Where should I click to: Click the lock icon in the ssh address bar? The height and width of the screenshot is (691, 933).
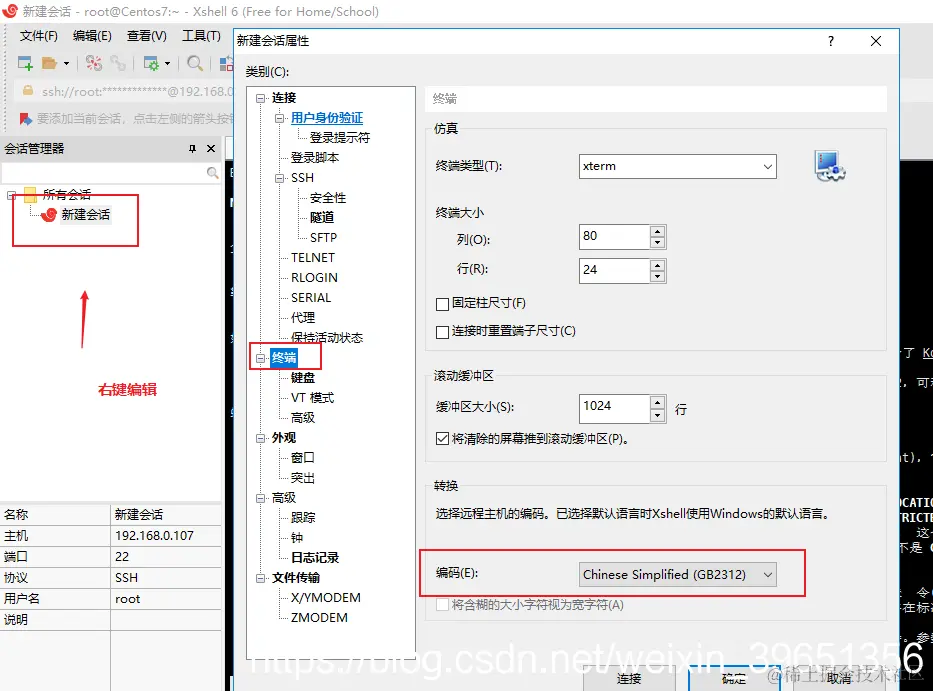28,91
